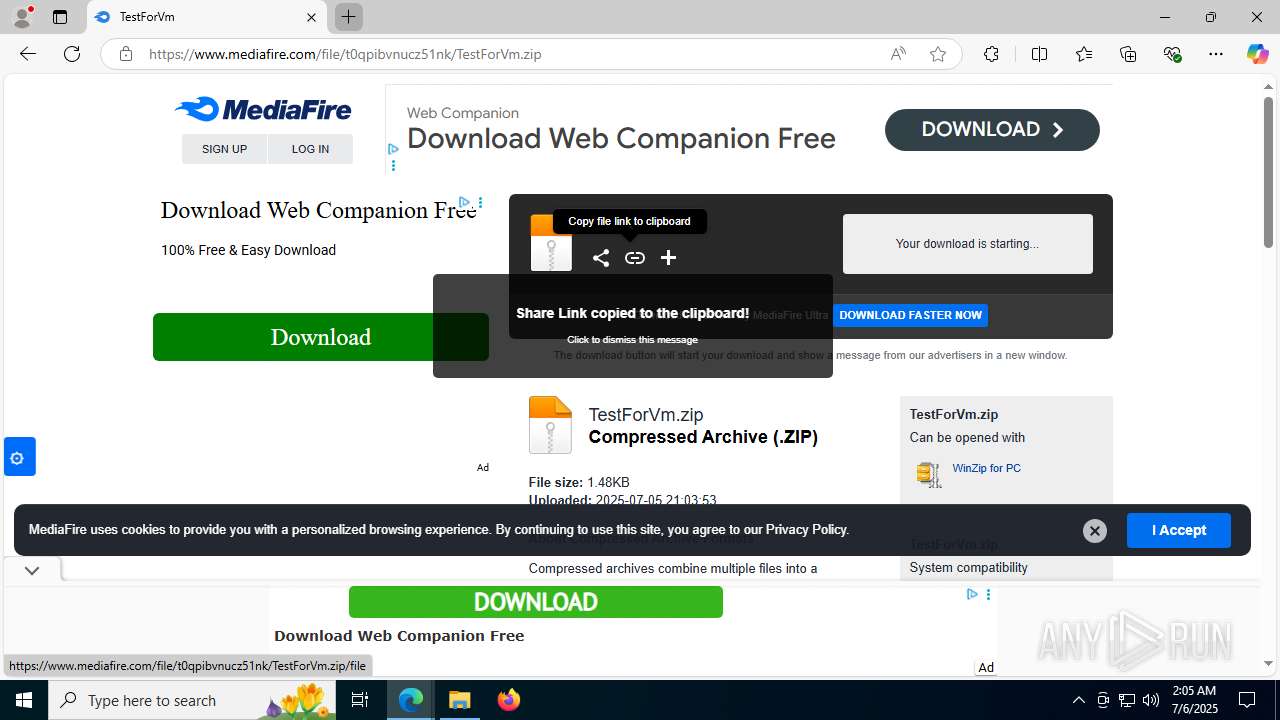Click bottom green DOWNLOAD ad button
The height and width of the screenshot is (720, 1280).
(x=536, y=602)
